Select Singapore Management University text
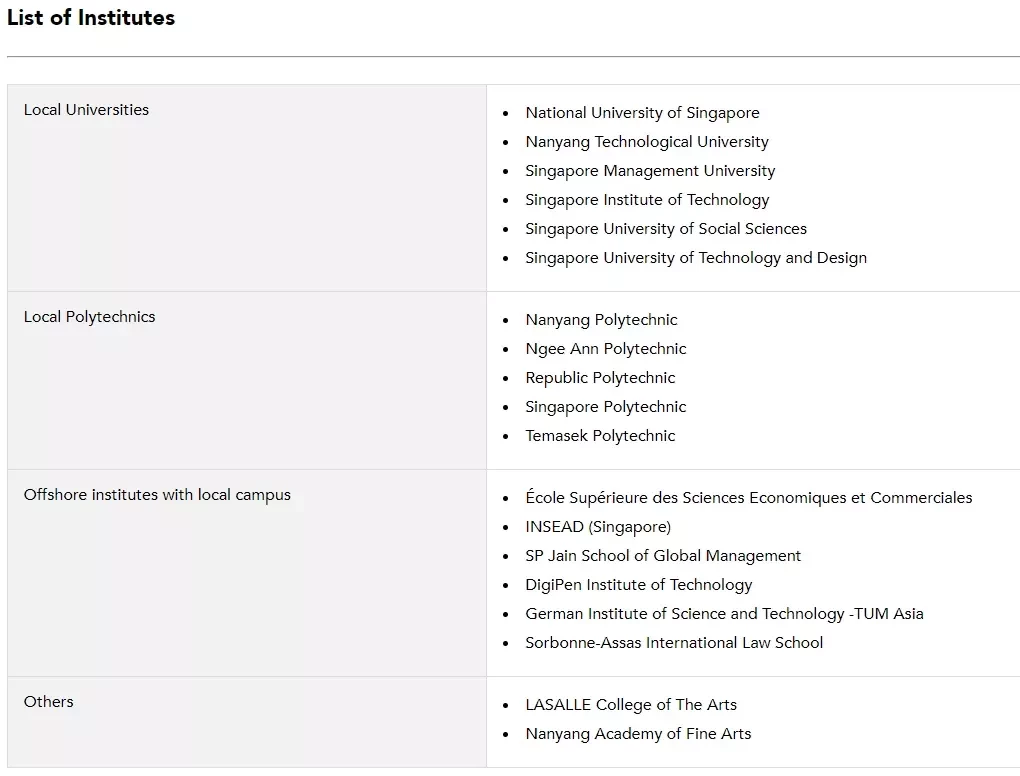The image size is (1020, 776). click(x=650, y=171)
